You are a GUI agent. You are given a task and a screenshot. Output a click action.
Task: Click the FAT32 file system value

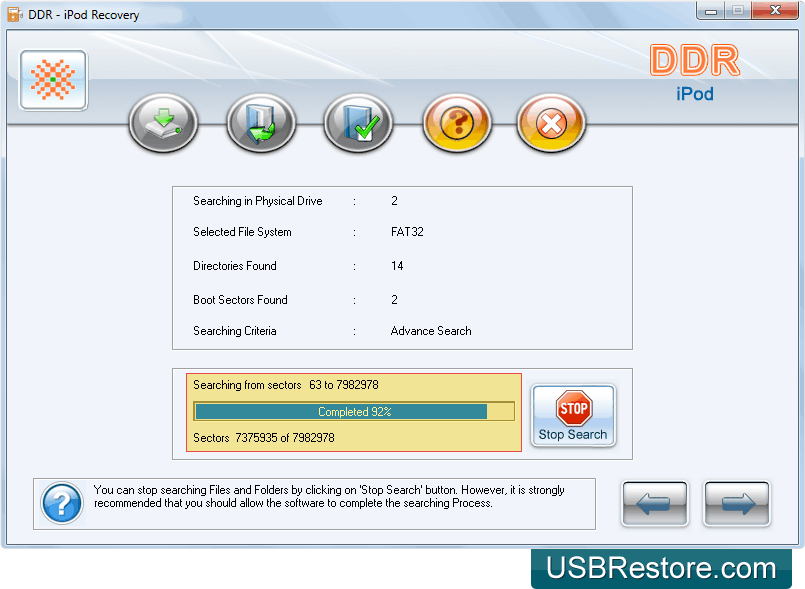click(407, 232)
